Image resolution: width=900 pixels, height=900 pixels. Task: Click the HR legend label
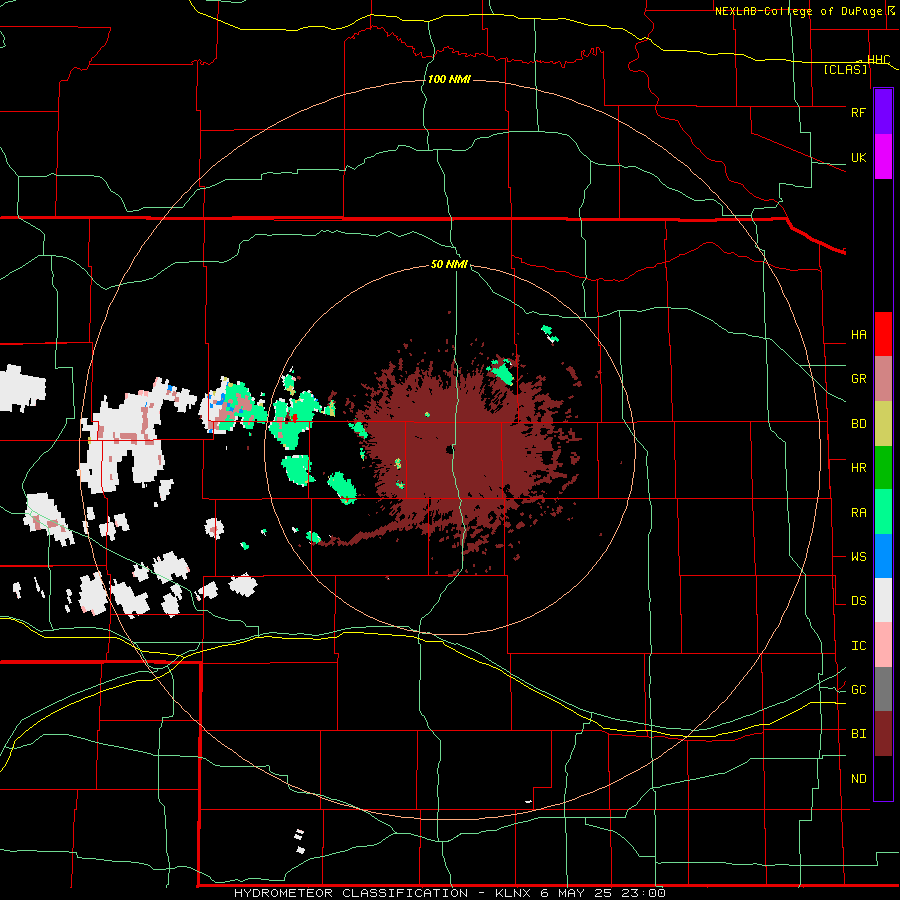tap(858, 468)
